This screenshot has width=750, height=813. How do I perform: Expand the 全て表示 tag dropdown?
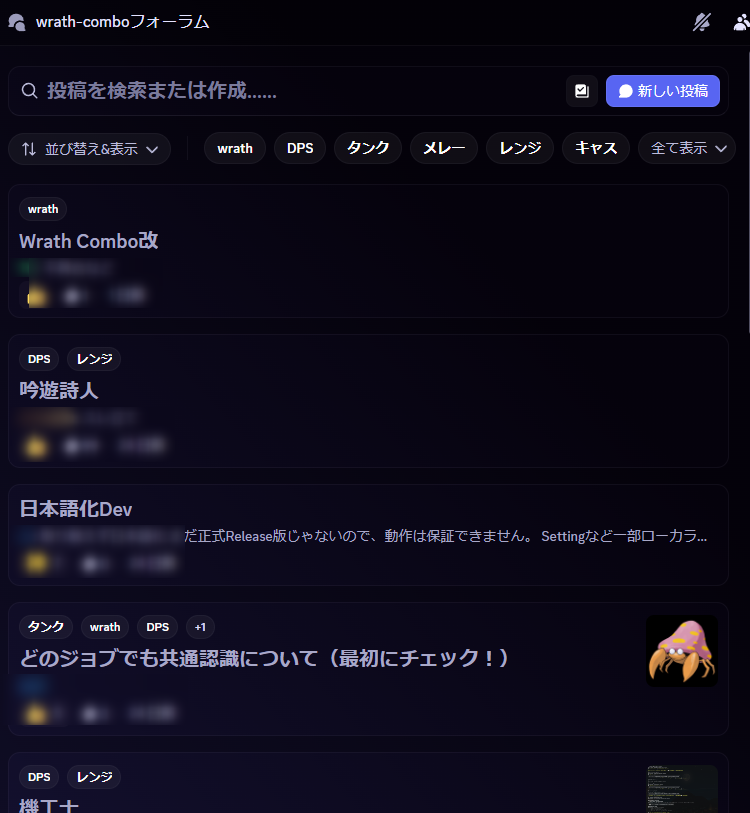[687, 148]
